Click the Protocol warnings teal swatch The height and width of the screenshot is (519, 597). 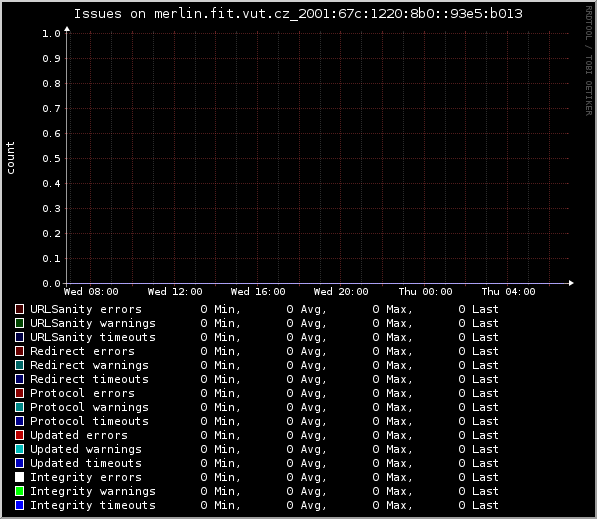coord(19,407)
